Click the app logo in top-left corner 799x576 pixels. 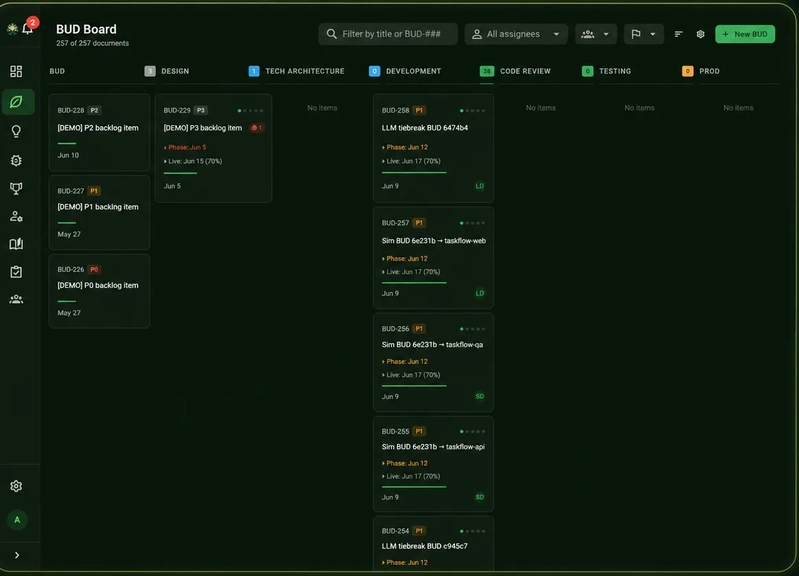12,29
